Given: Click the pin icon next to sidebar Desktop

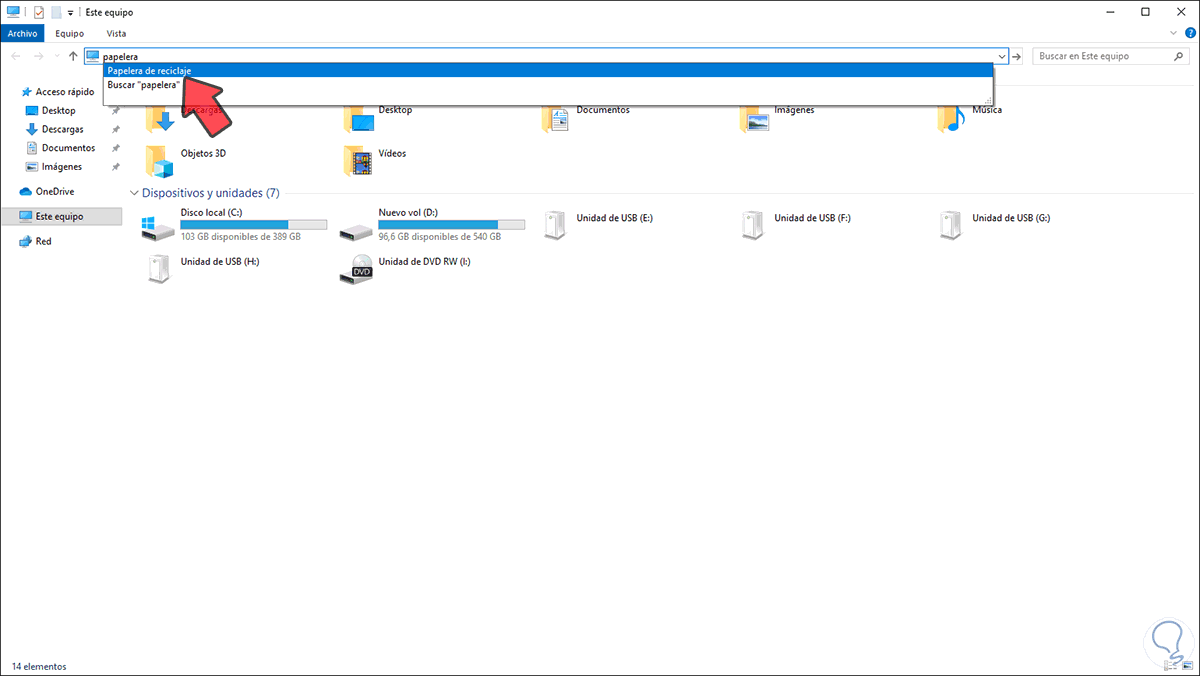Looking at the screenshot, I should [115, 111].
